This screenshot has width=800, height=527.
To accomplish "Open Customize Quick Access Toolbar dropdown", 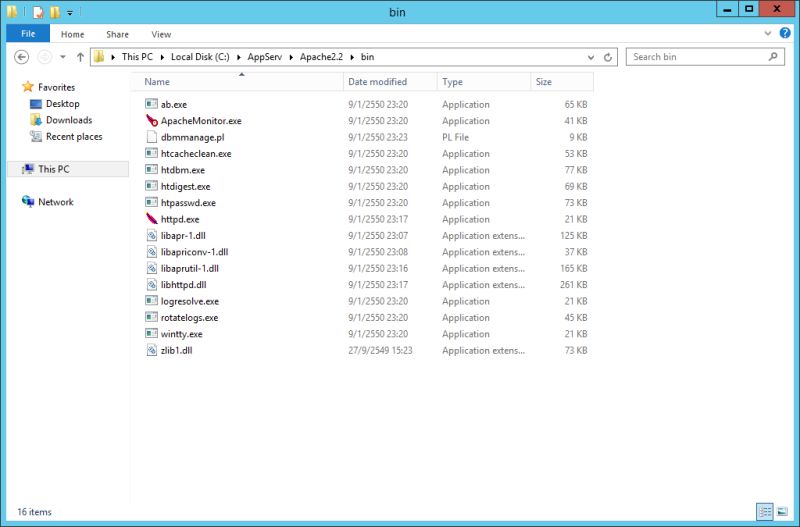I will 70,12.
